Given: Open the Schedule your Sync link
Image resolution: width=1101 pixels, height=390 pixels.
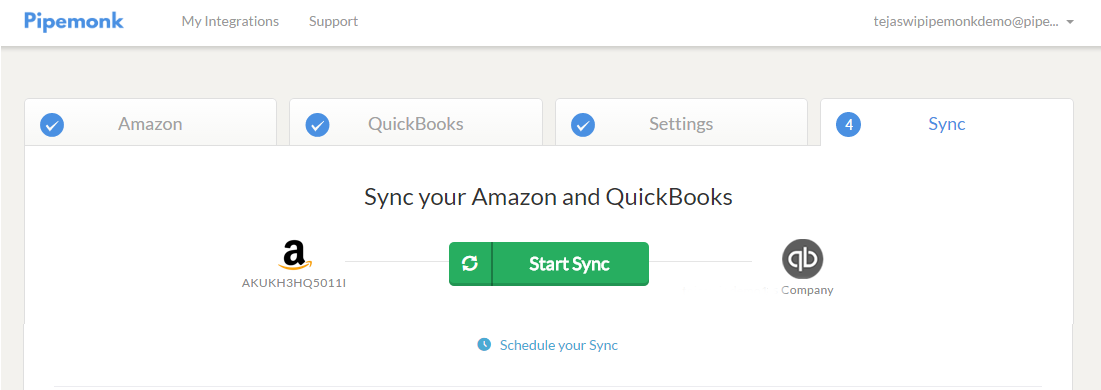Looking at the screenshot, I should coord(559,345).
